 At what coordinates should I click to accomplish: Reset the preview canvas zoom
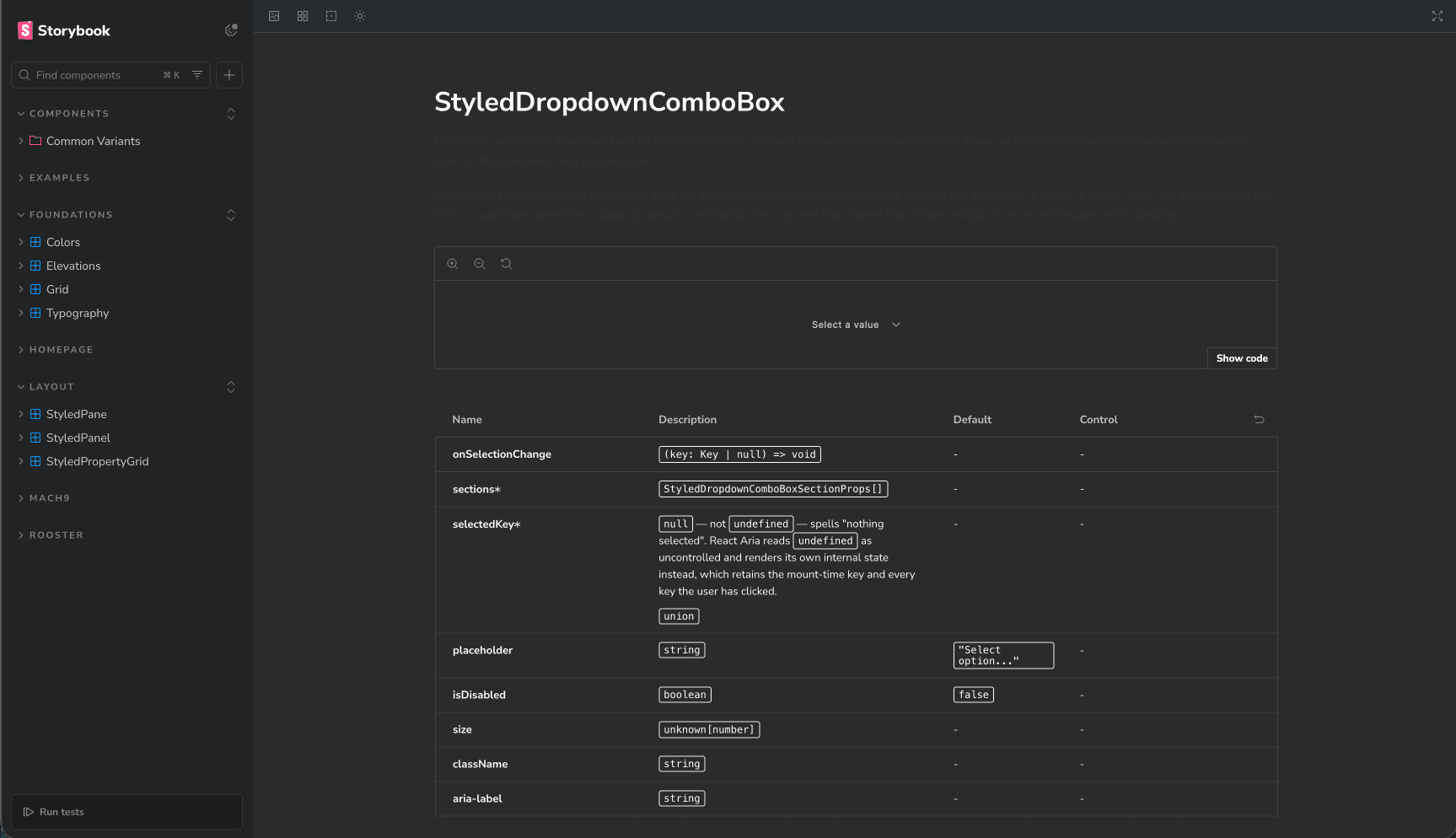(507, 264)
